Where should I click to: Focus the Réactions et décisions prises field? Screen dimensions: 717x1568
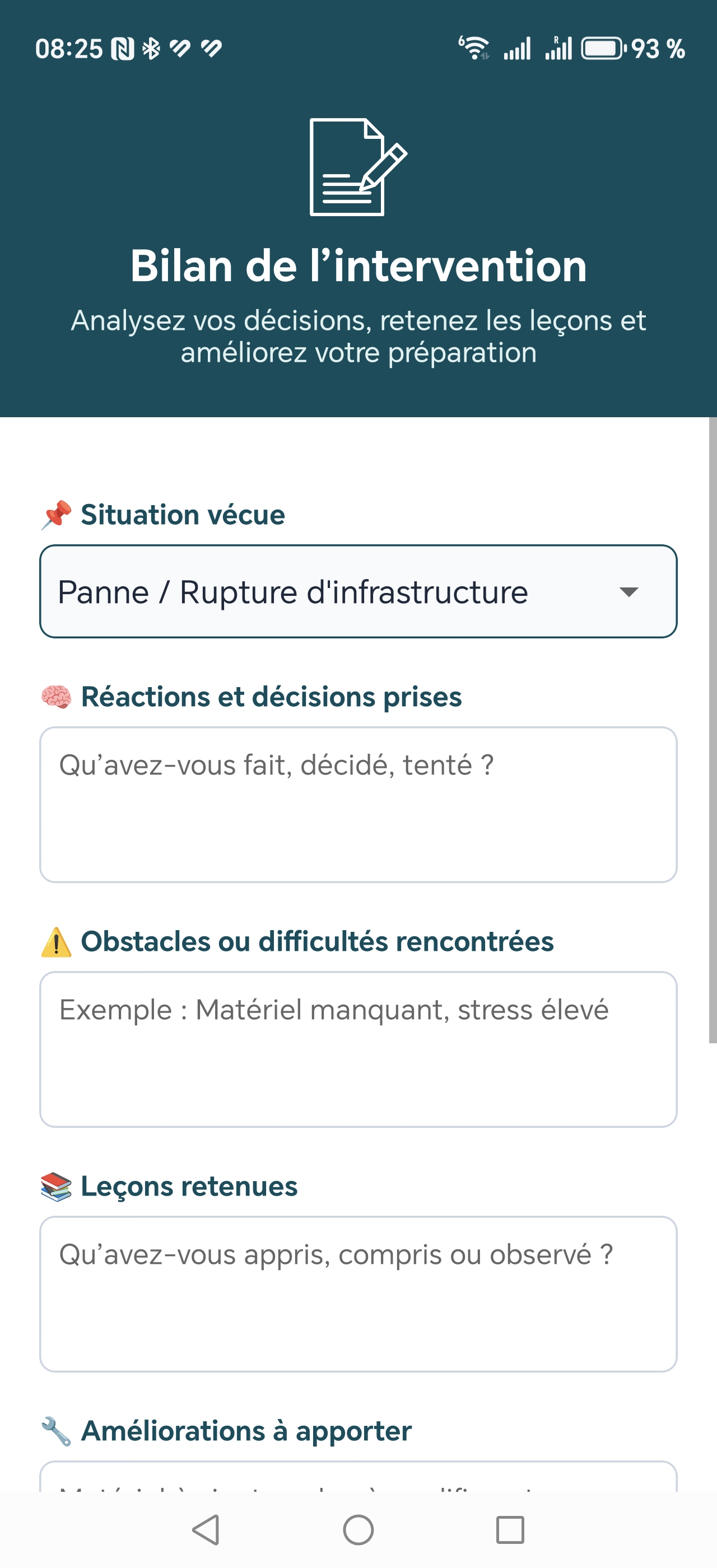358,805
